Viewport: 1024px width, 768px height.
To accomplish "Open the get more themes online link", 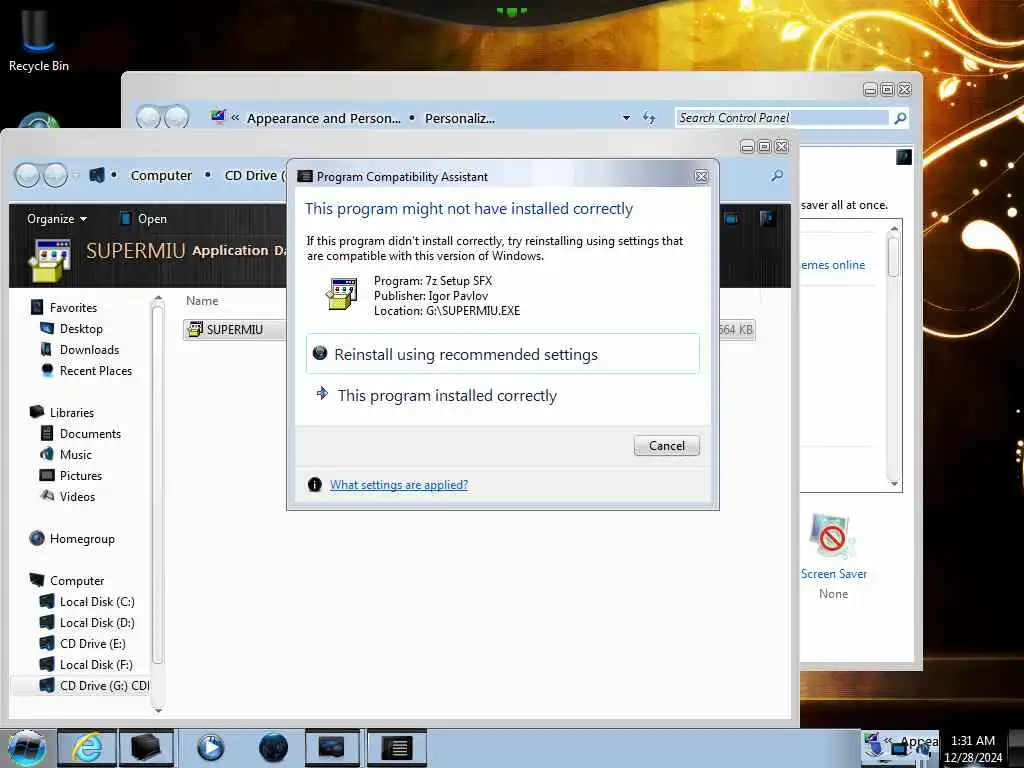I will pyautogui.click(x=833, y=264).
